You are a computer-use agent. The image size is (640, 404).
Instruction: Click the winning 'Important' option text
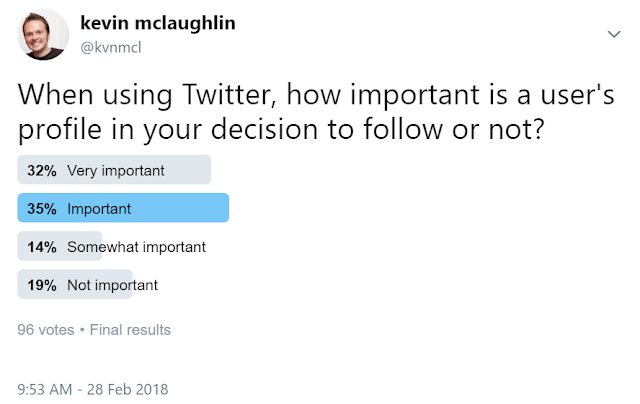point(99,208)
